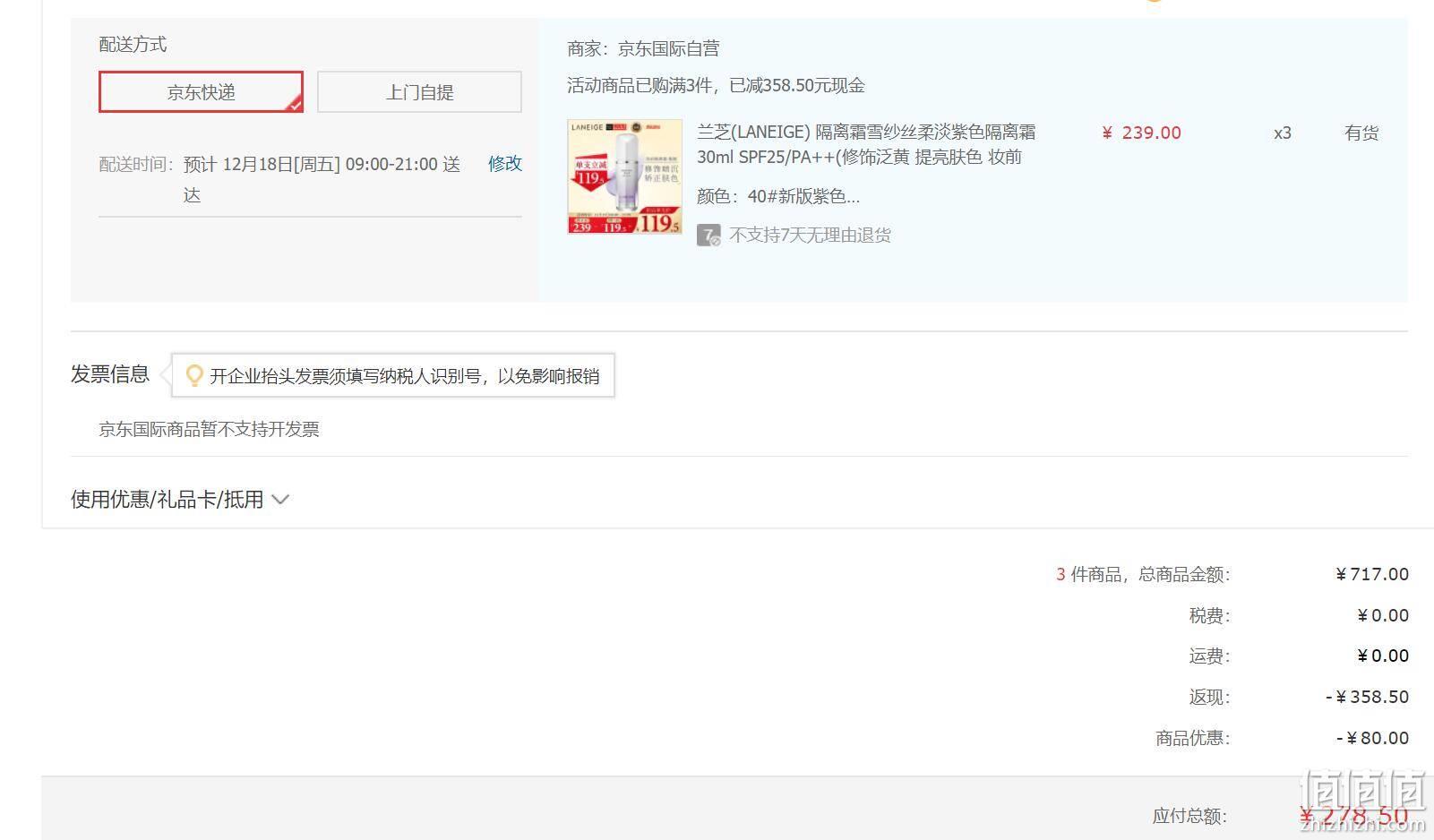Click the 颜色：40#新版紫色 option text
The width and height of the screenshot is (1434, 840).
[778, 196]
